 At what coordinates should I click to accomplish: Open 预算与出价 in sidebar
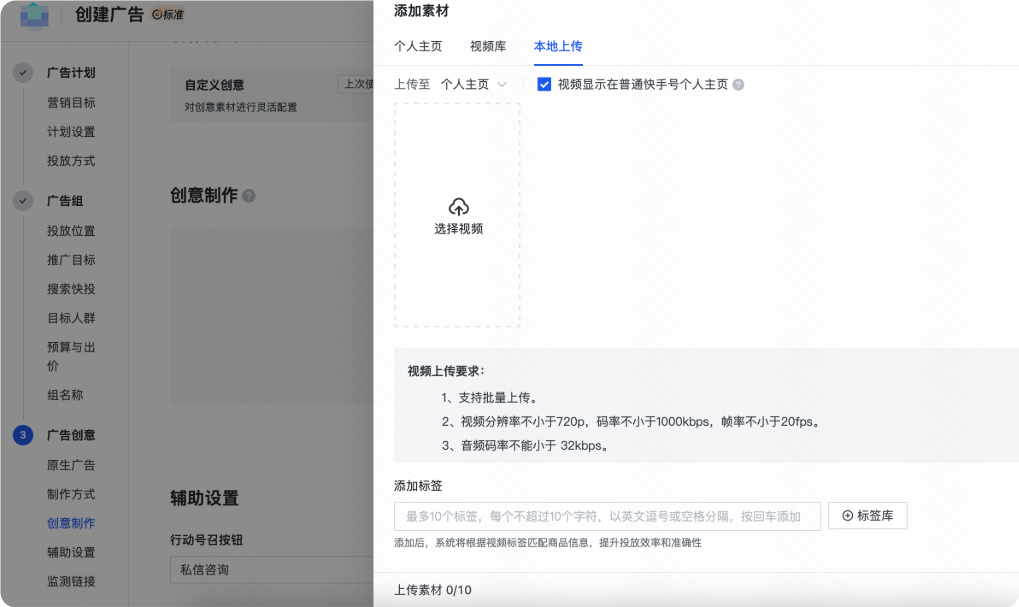(x=71, y=356)
